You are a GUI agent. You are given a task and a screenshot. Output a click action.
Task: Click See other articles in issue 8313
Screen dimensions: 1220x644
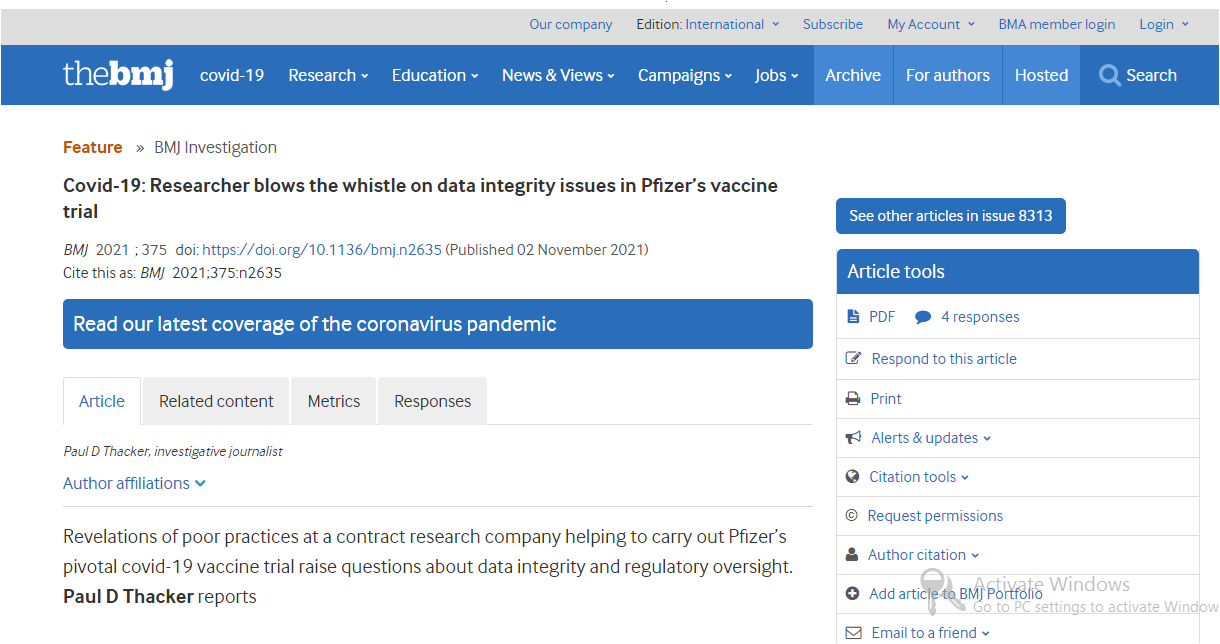[x=951, y=216]
